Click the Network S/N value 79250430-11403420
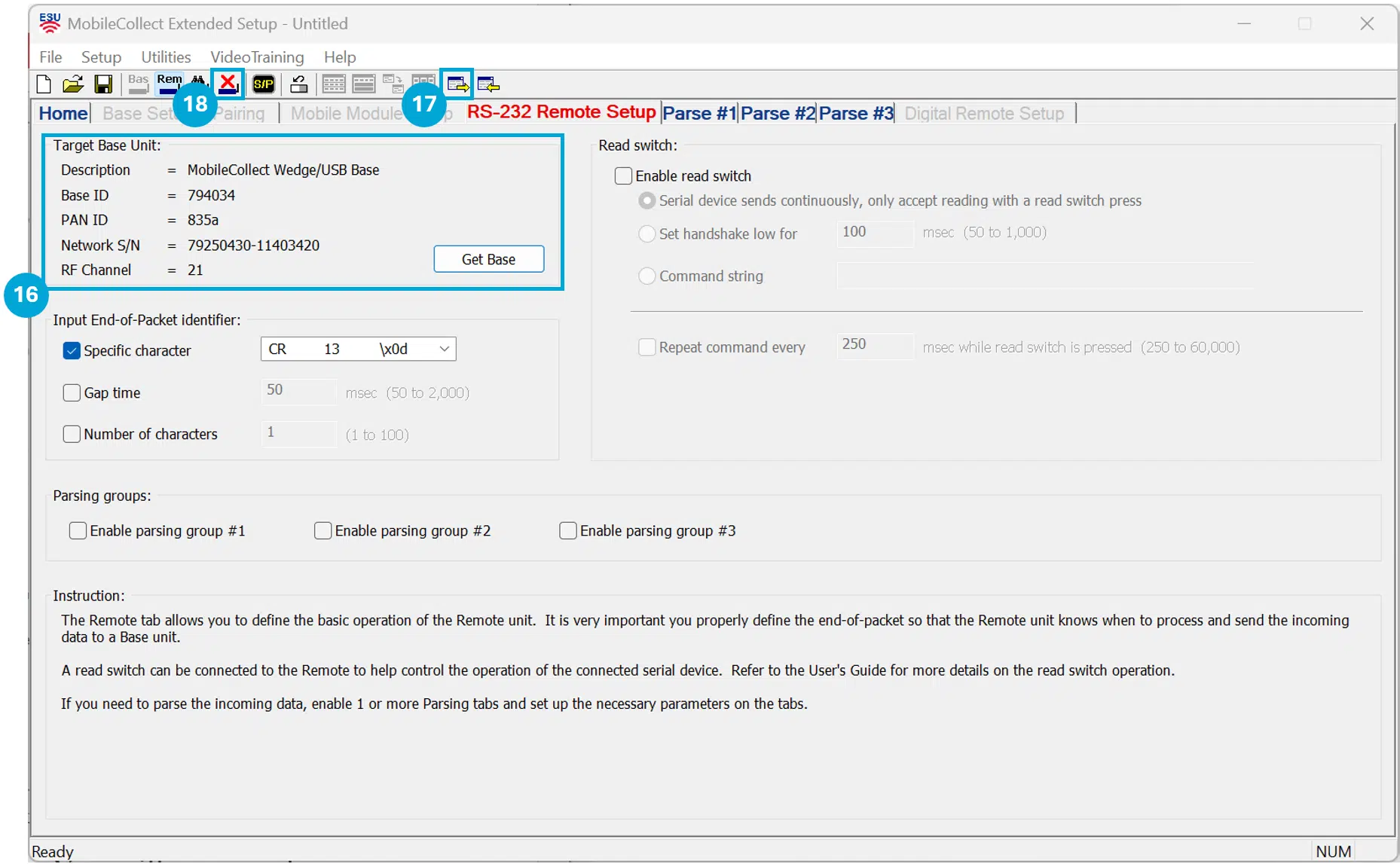The image size is (1400, 864). (253, 246)
